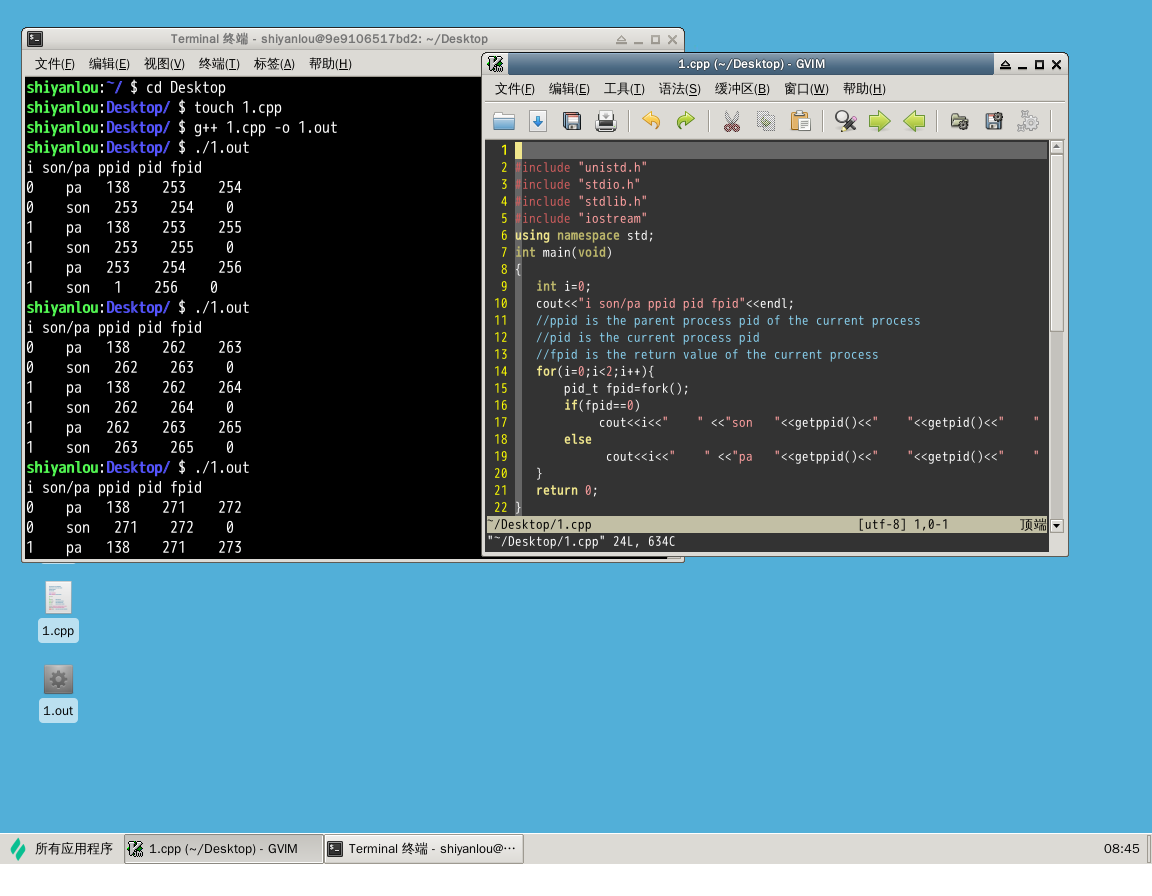Screen dimensions: 1152x896
Task: Switch to Terminal 终端 taskbar button
Action: pos(423,849)
